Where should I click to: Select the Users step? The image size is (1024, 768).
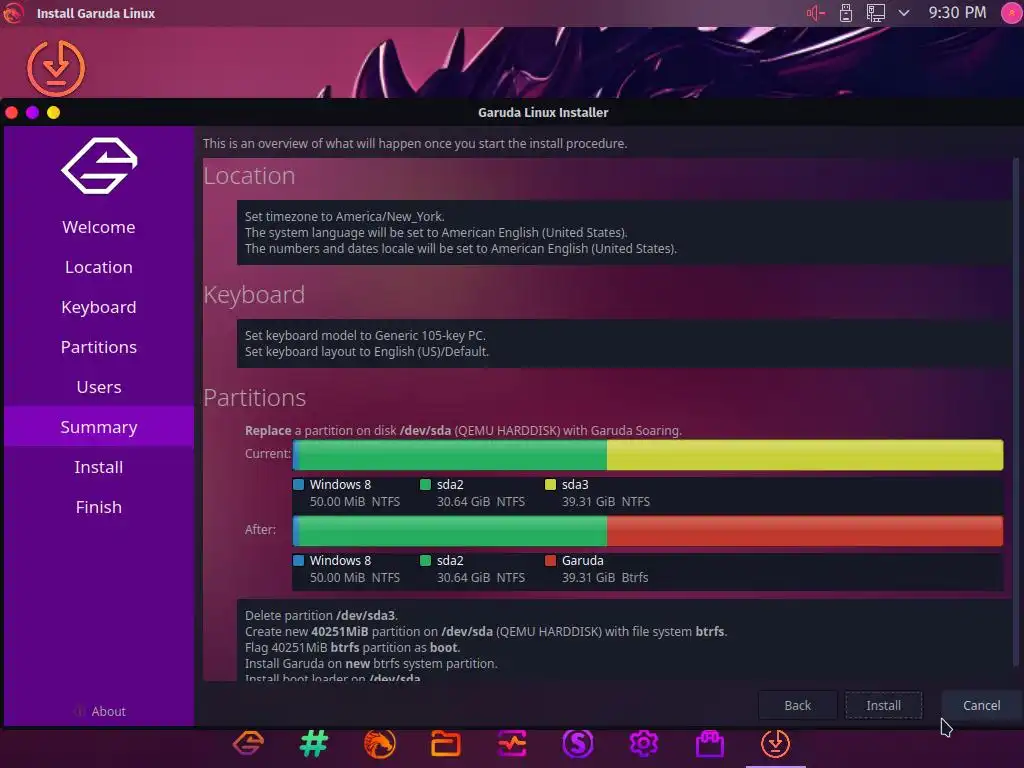click(x=99, y=387)
